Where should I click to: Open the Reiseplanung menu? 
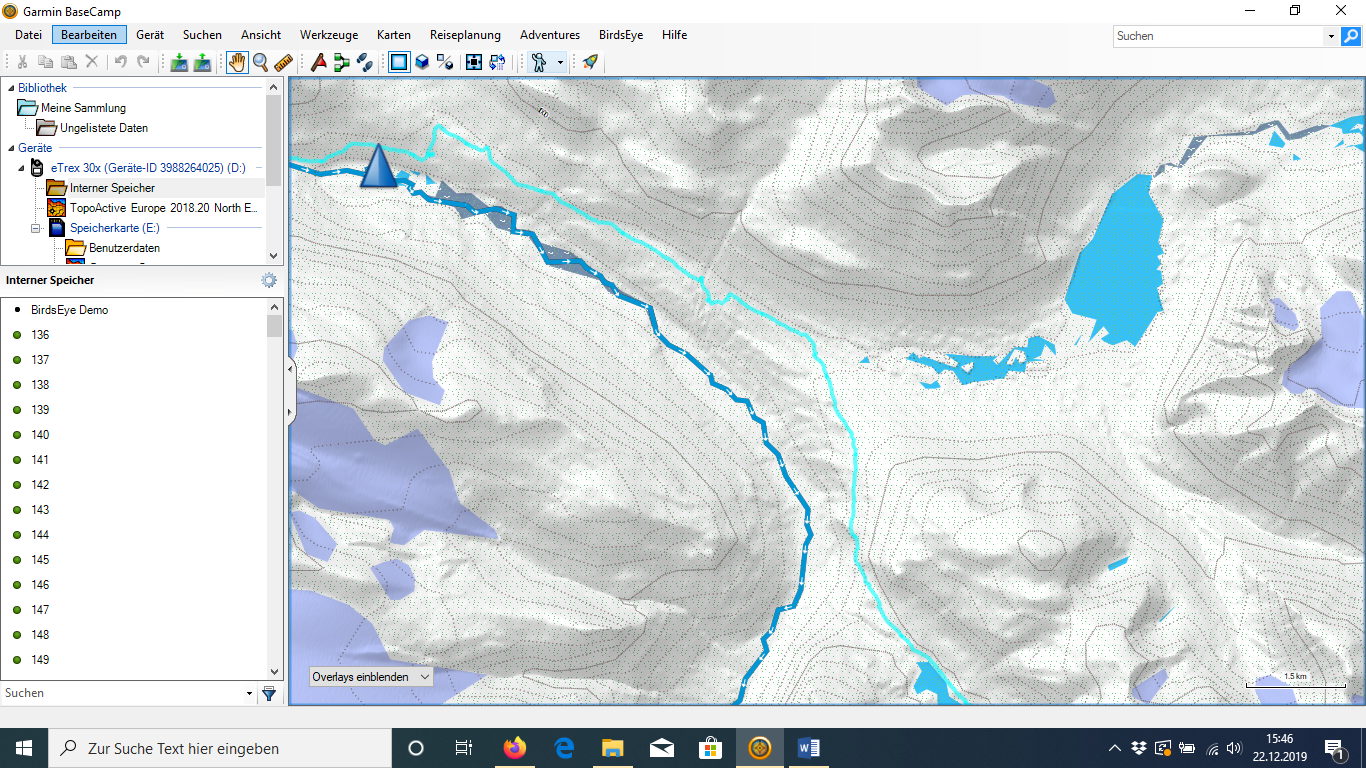click(465, 35)
